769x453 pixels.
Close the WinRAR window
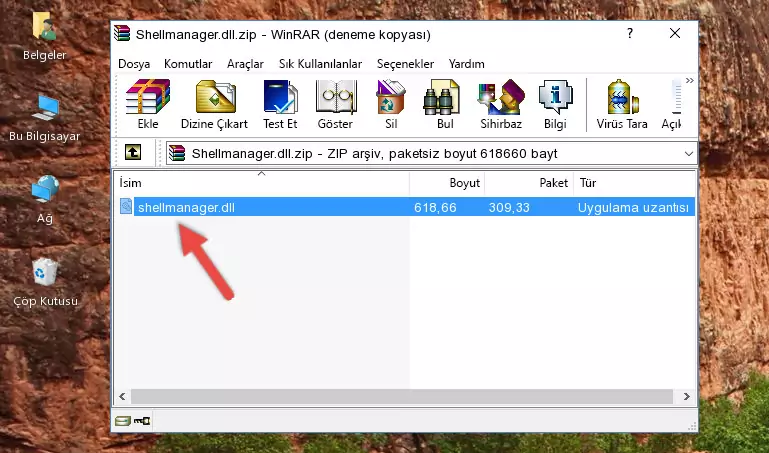pos(675,33)
